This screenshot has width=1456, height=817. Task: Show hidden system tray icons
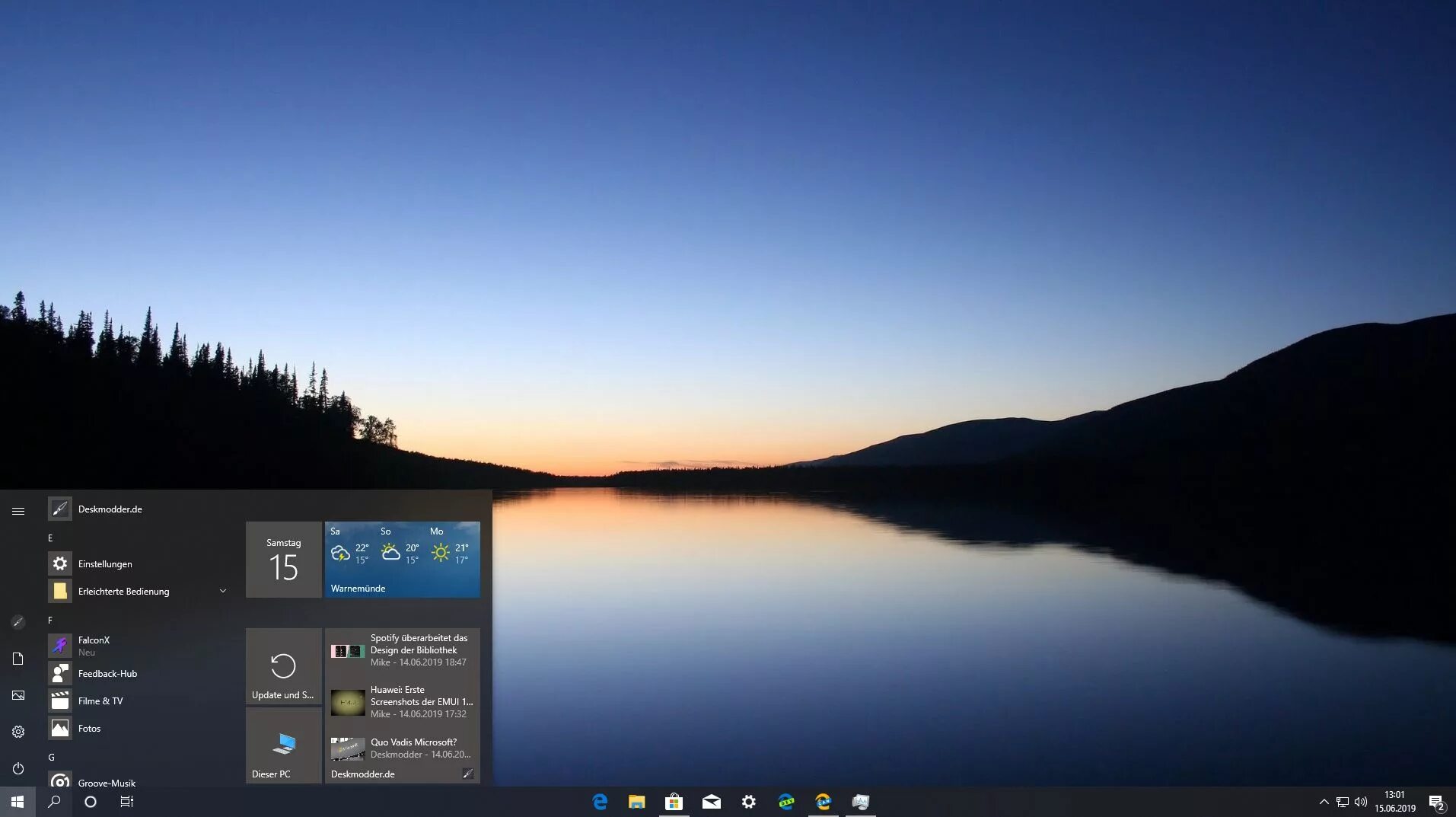[x=1324, y=802]
